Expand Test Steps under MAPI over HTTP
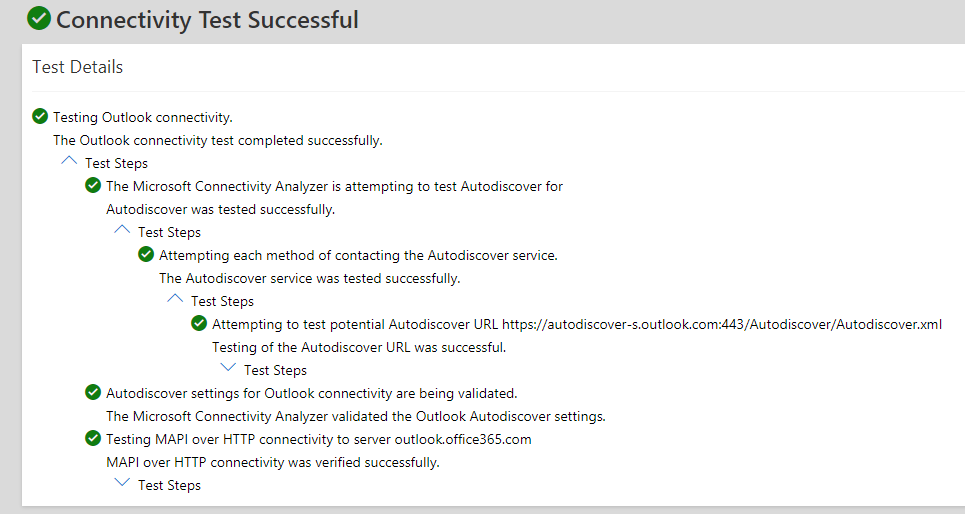The height and width of the screenshot is (514, 965). click(122, 483)
